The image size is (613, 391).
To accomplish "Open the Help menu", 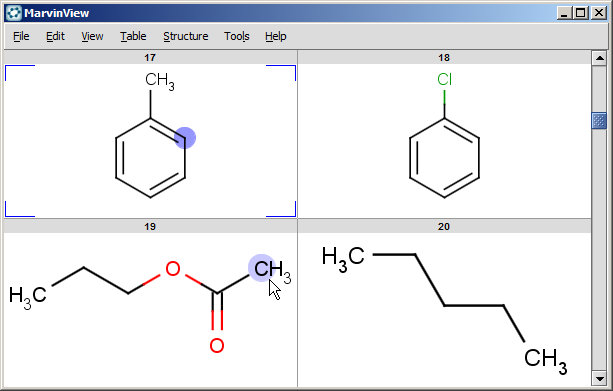I will (276, 36).
